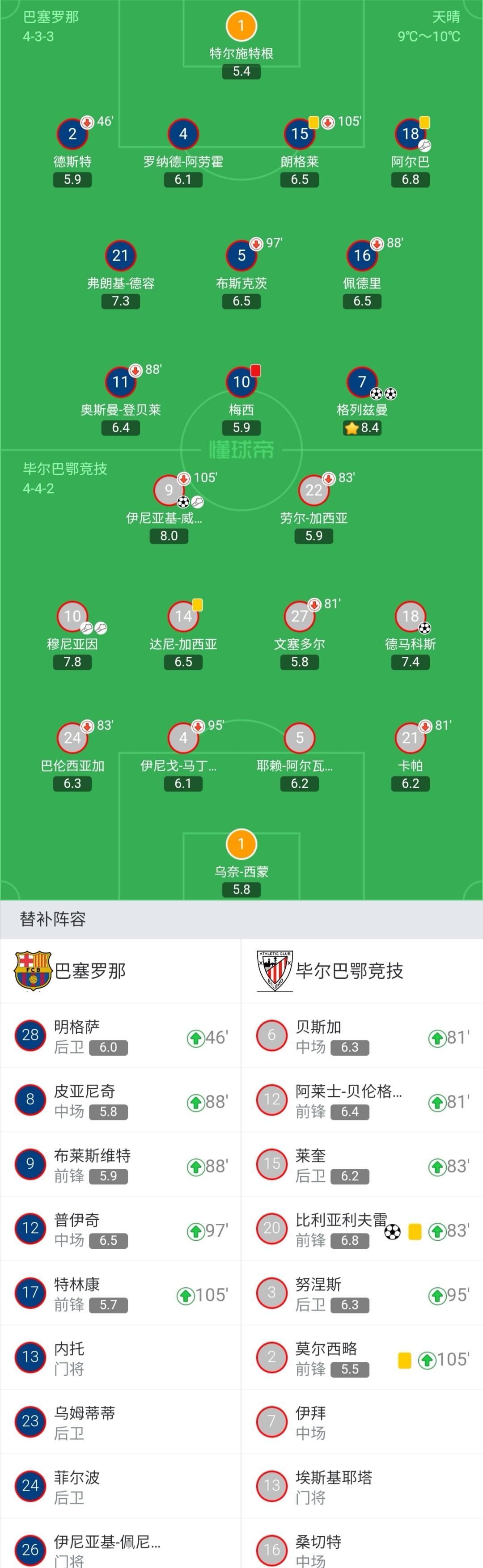
Task: Tap the 巴塞罗那 team name header
Action: tap(90, 971)
